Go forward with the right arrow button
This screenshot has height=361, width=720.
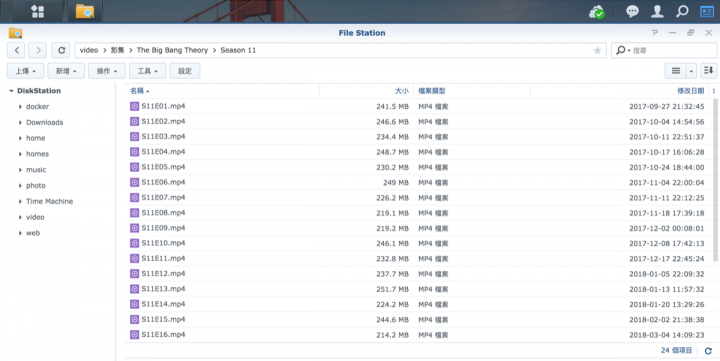[x=38, y=50]
